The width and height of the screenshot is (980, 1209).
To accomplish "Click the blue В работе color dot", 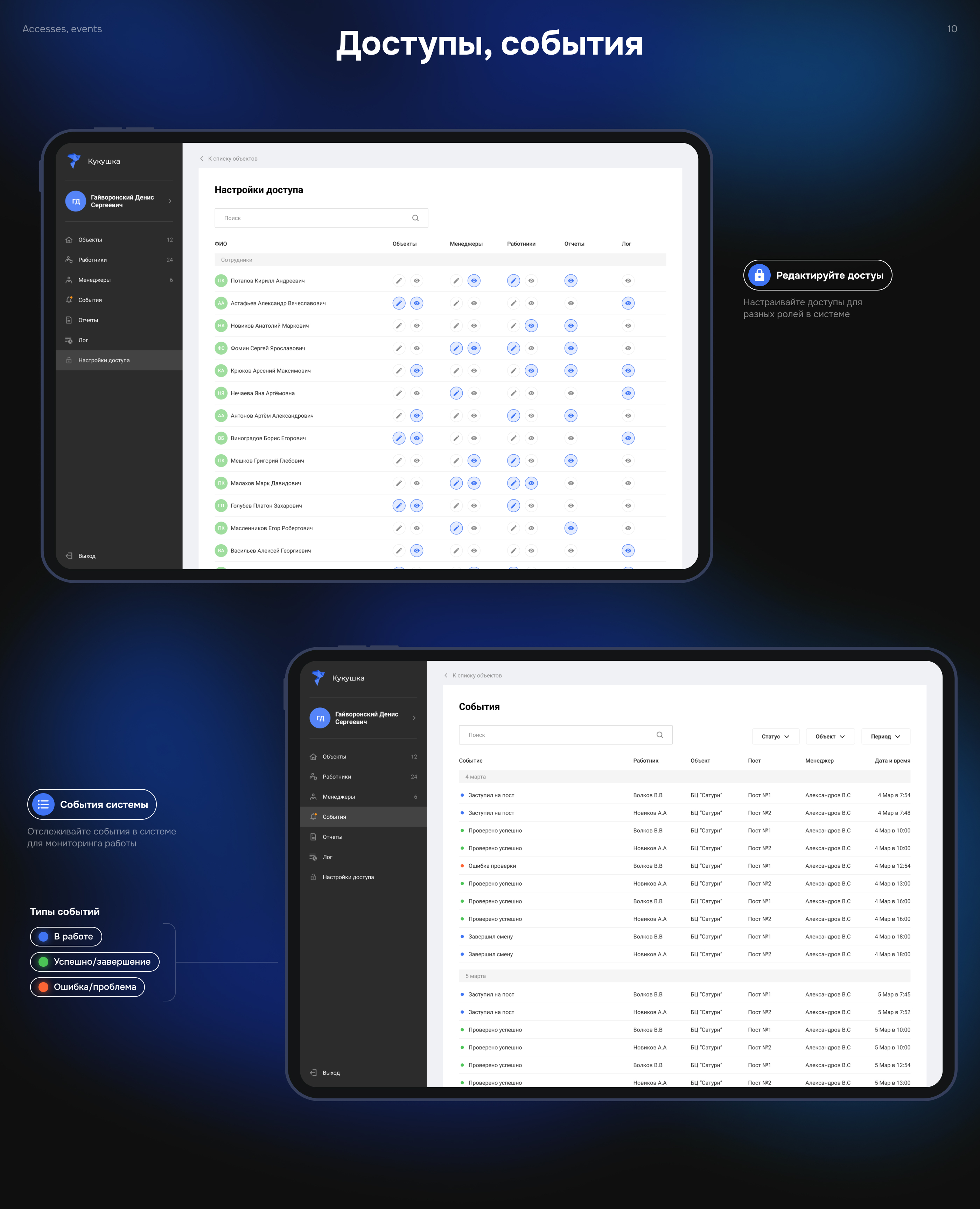I will pos(43,936).
